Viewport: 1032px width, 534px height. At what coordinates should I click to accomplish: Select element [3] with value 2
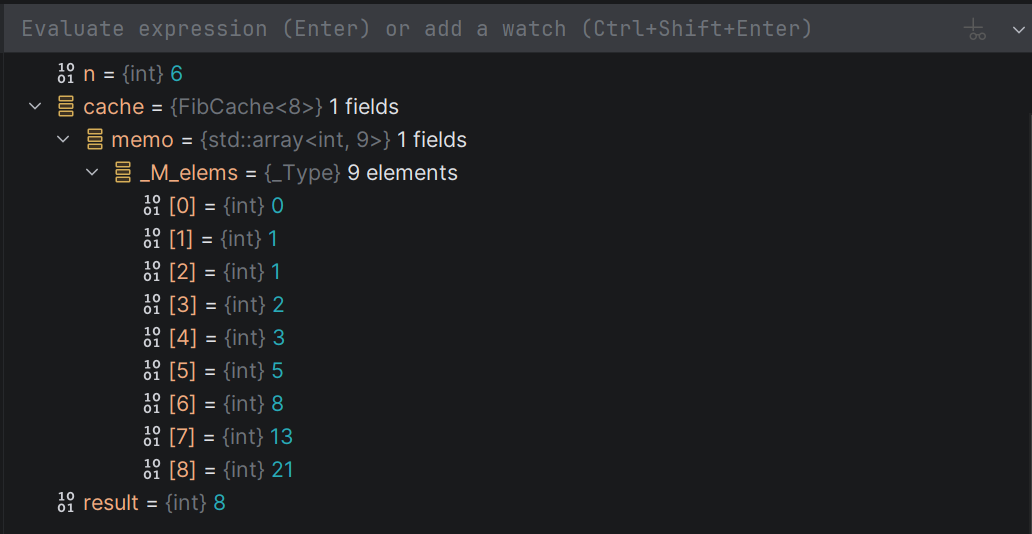(x=516, y=305)
